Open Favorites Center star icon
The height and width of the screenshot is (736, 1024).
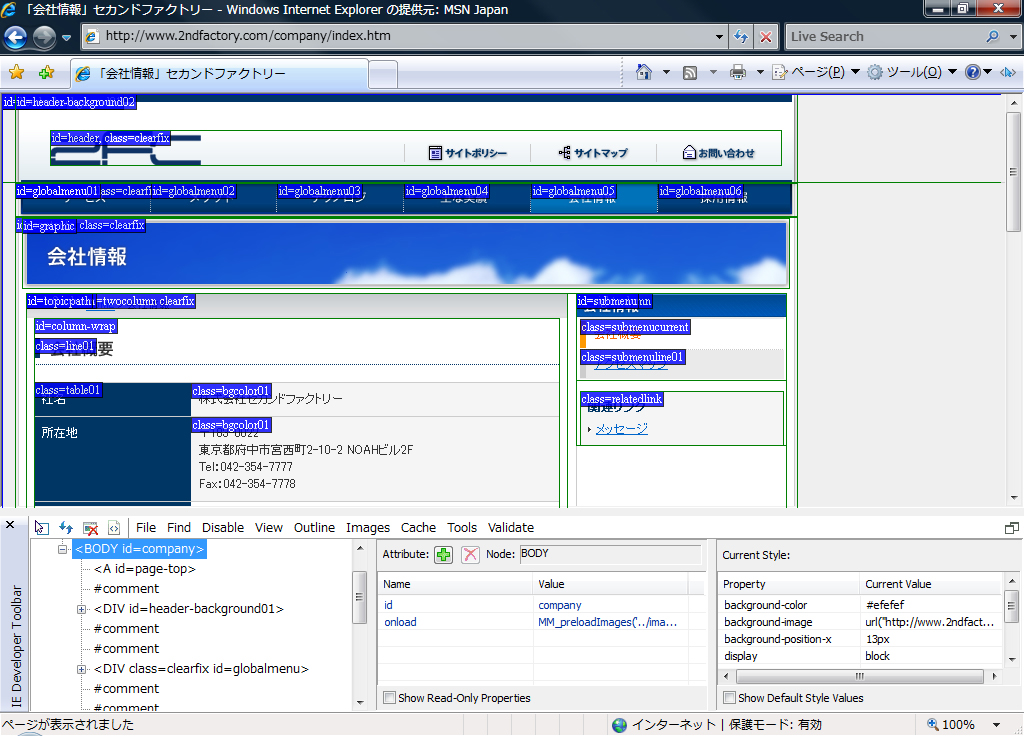pos(16,72)
